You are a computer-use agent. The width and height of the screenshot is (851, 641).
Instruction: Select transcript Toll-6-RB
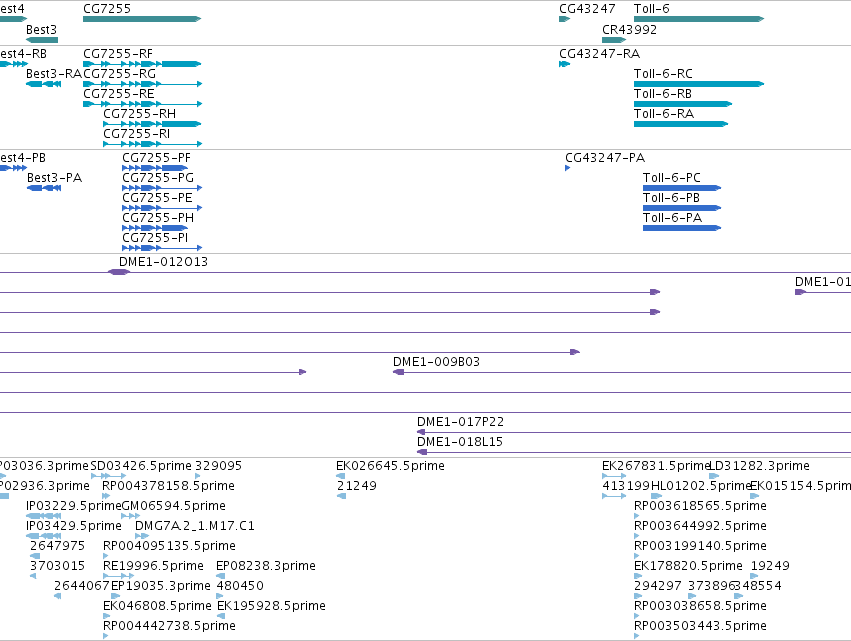(x=683, y=104)
